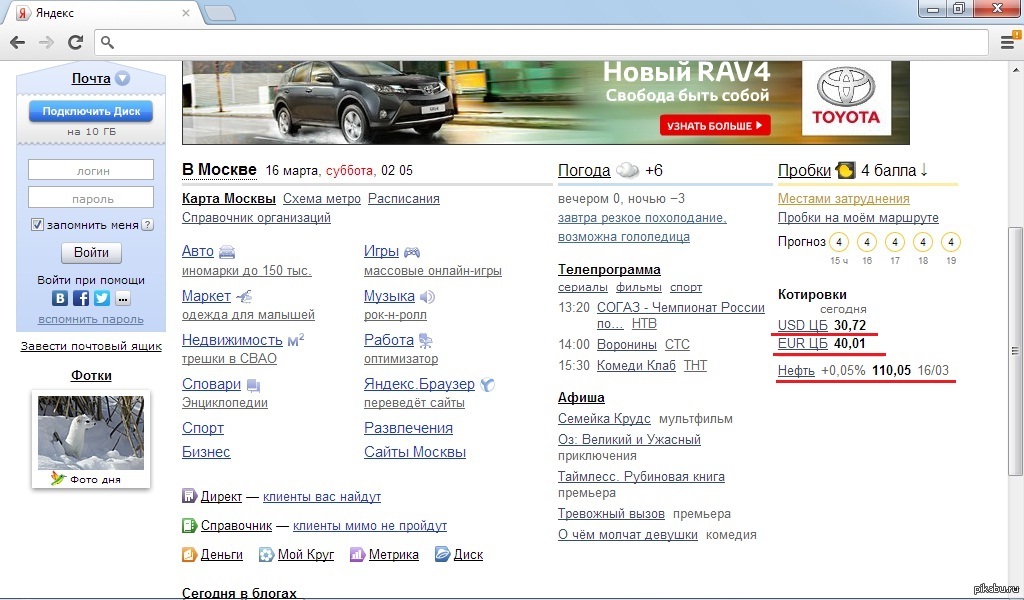The image size is (1024, 600).
Task: Click the Диск icon in services row
Action: point(442,555)
